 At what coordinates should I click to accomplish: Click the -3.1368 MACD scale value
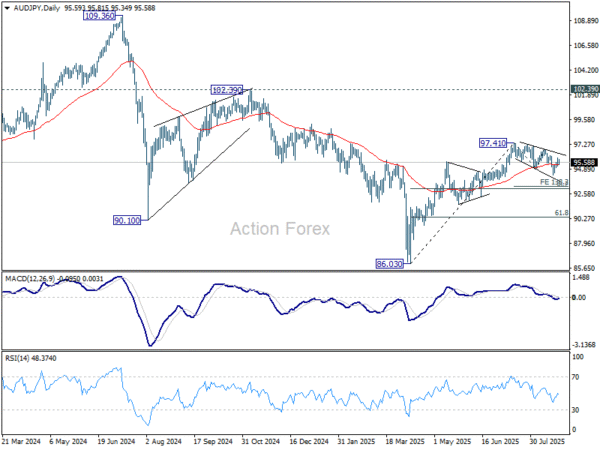point(584,345)
